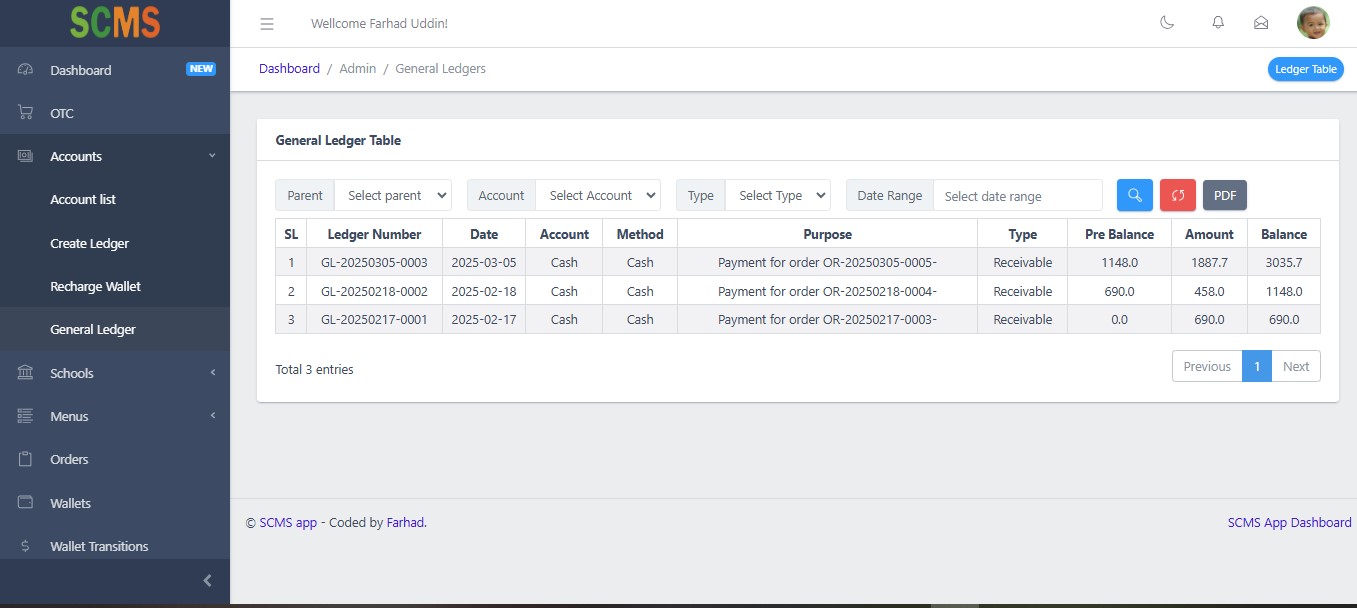
Task: Click the user profile avatar
Action: [1312, 23]
